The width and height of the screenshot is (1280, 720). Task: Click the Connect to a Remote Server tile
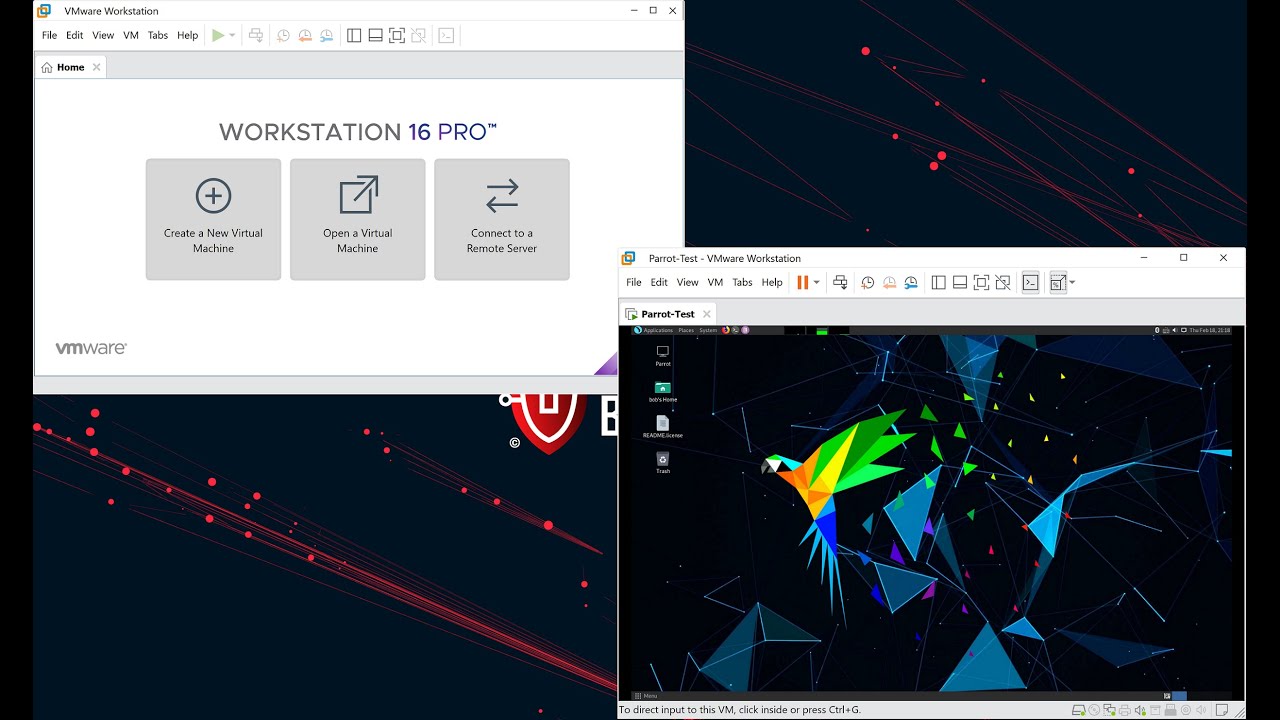coord(502,219)
